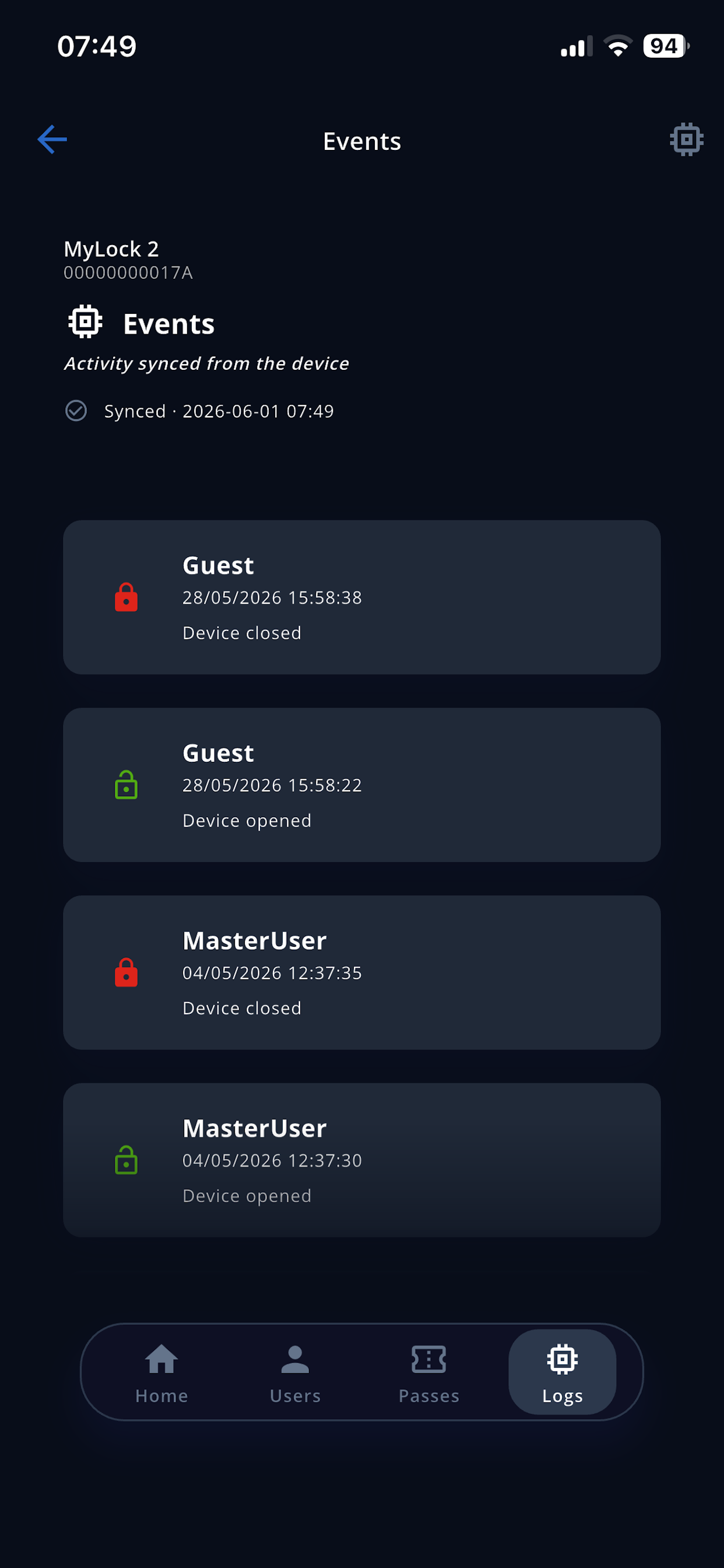Tap the Synced 2026-06-01 07:49 timestamp
Viewport: 724px width, 1568px height.
coord(219,411)
